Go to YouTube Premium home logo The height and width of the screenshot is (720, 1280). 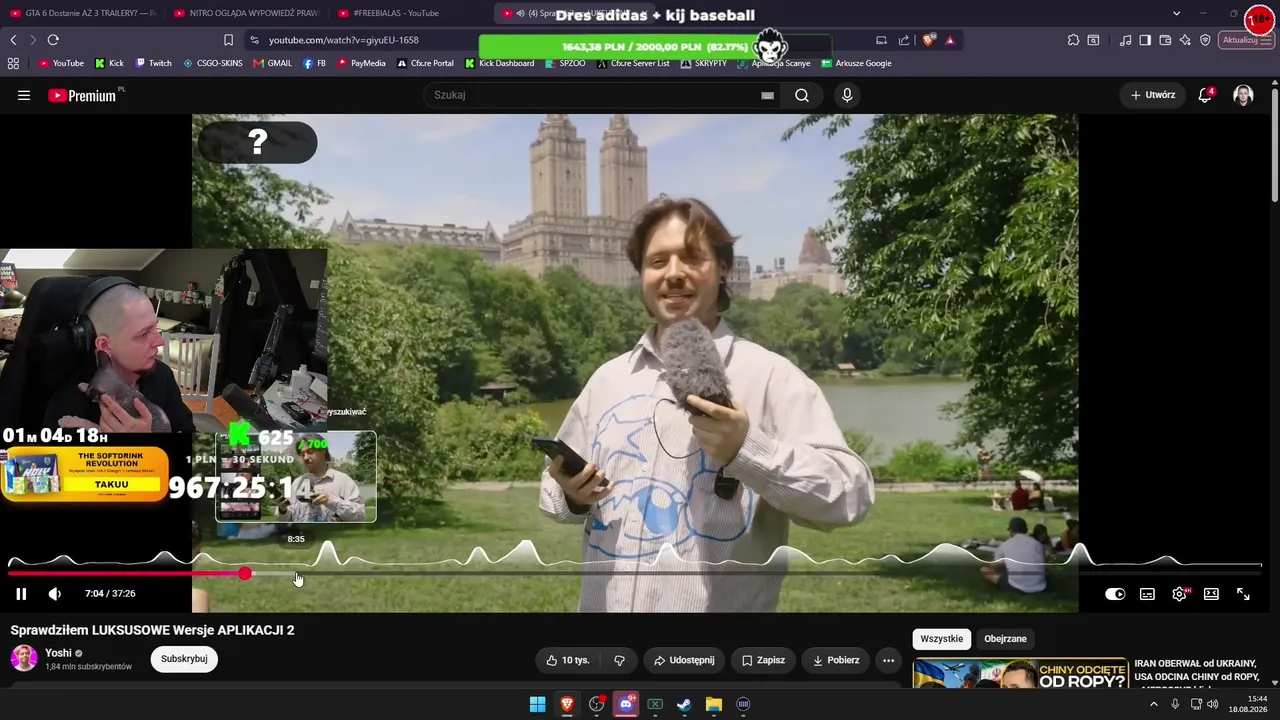pyautogui.click(x=82, y=95)
